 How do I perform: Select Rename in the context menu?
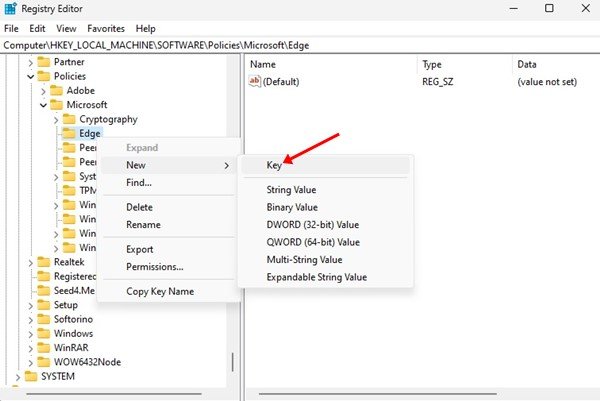click(168, 225)
